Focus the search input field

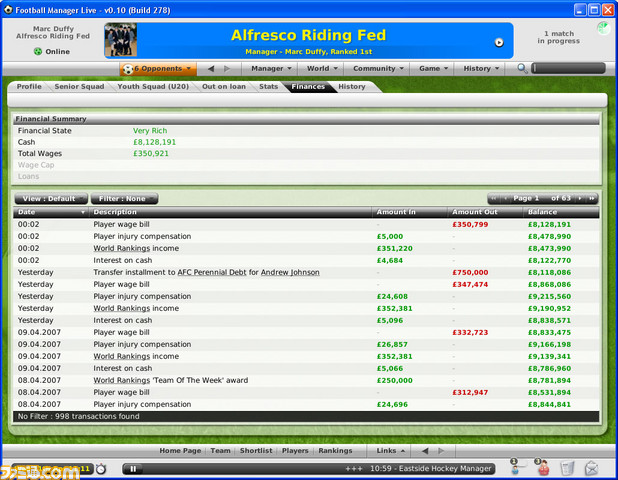click(x=568, y=68)
